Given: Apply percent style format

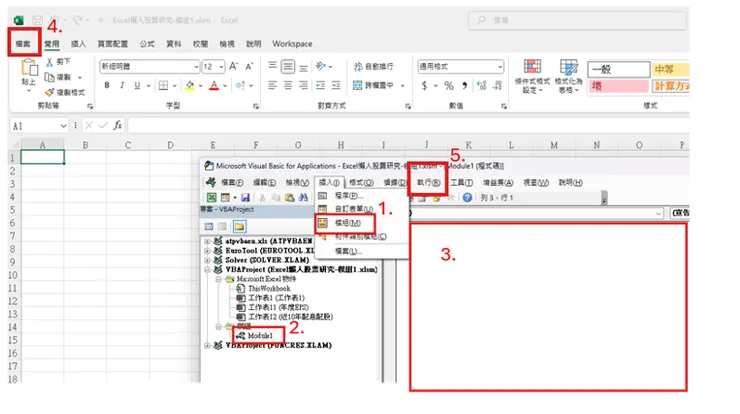Looking at the screenshot, I should pos(449,85).
